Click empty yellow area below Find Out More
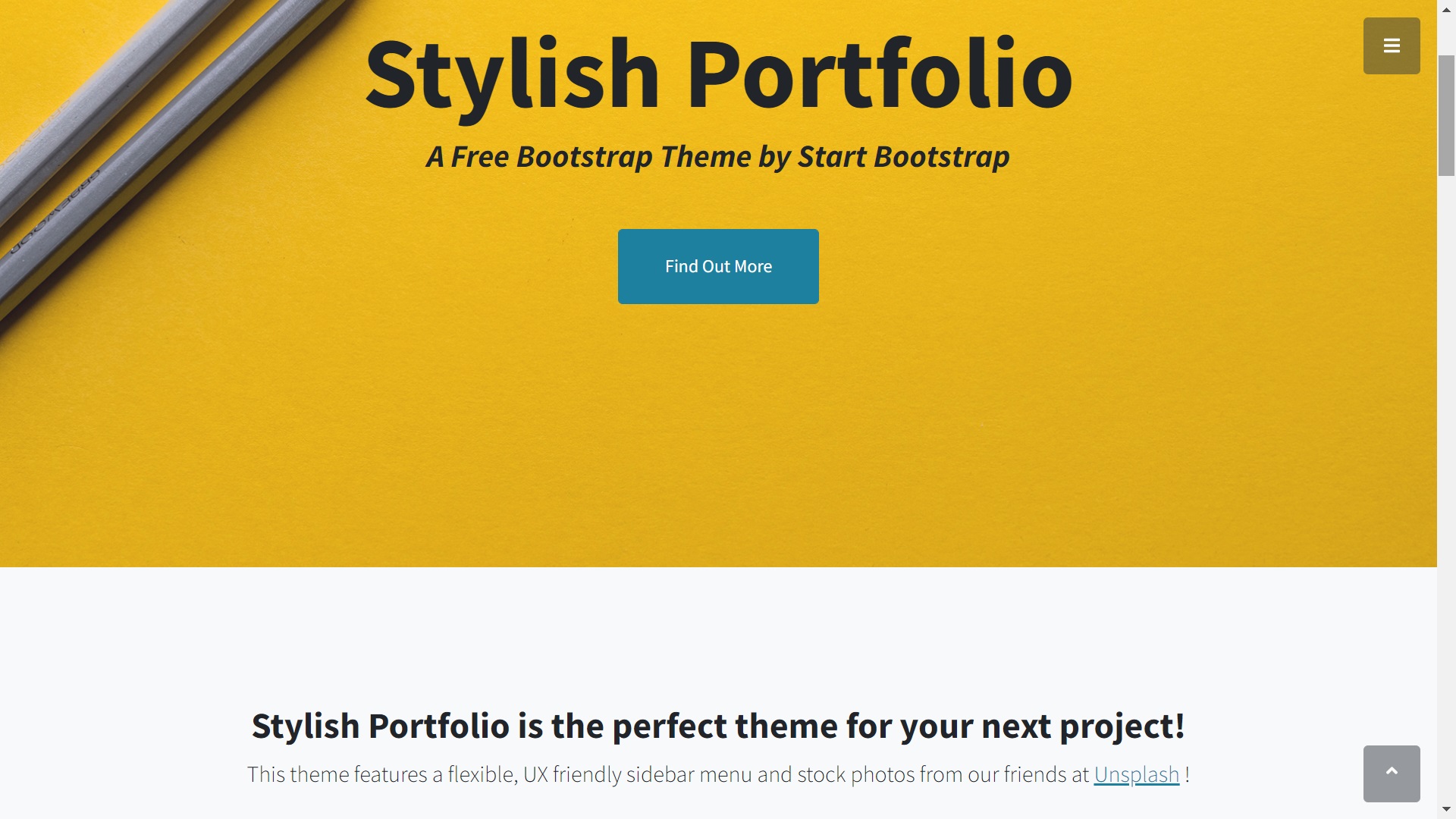This screenshot has width=1456, height=819. 718,440
